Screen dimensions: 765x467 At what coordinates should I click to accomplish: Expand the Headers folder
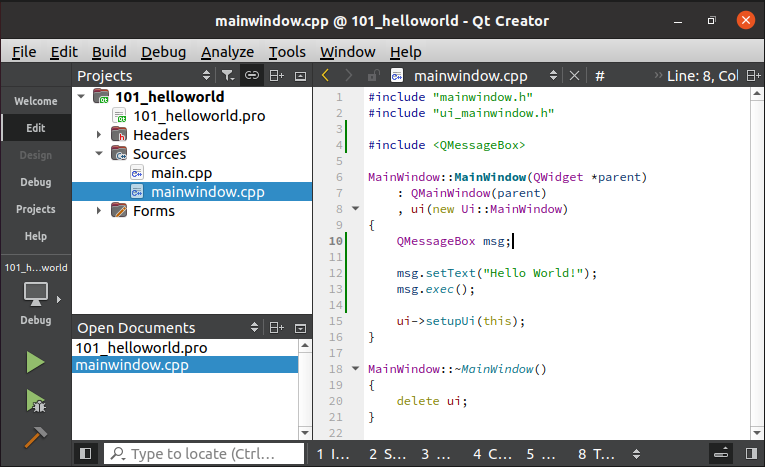(x=99, y=135)
